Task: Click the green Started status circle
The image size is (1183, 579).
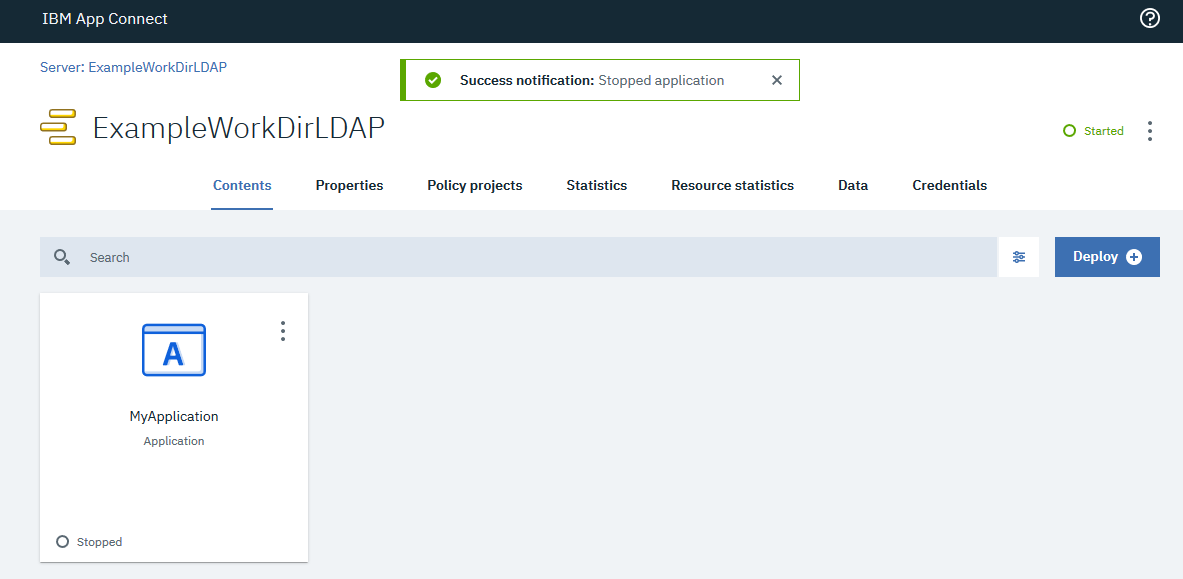Action: [x=1068, y=131]
